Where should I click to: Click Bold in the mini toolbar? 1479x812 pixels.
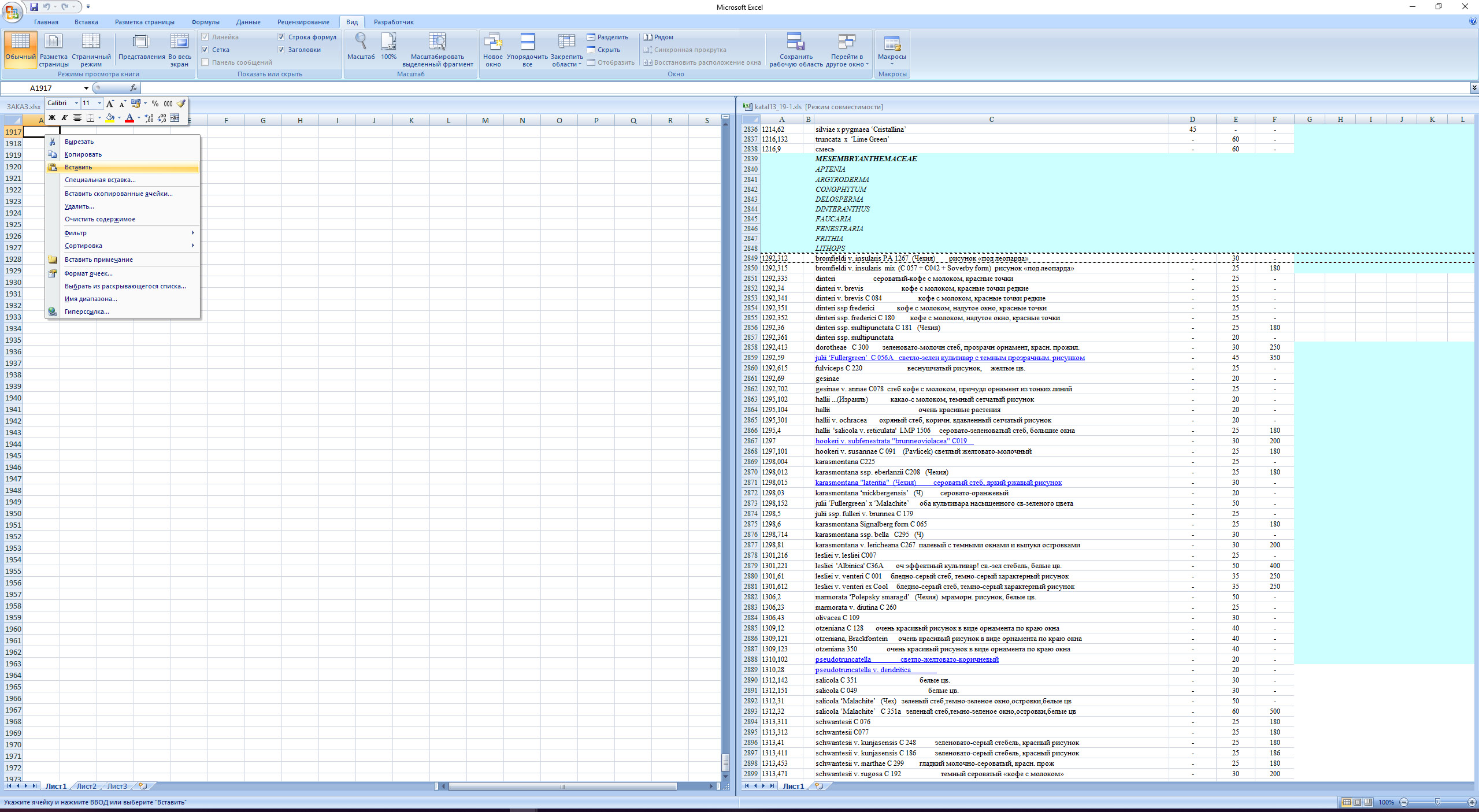[52, 118]
